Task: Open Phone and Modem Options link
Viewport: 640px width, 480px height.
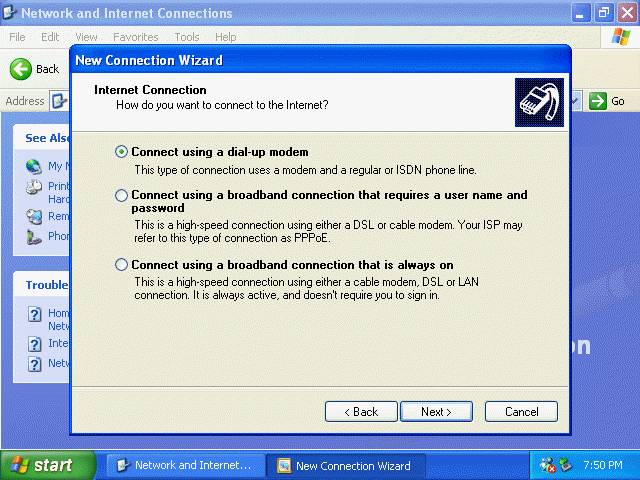Action: [x=59, y=236]
